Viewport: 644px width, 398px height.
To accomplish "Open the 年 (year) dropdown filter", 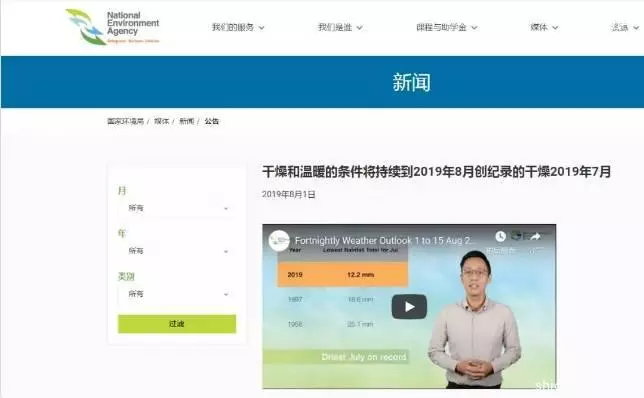I will coord(177,251).
